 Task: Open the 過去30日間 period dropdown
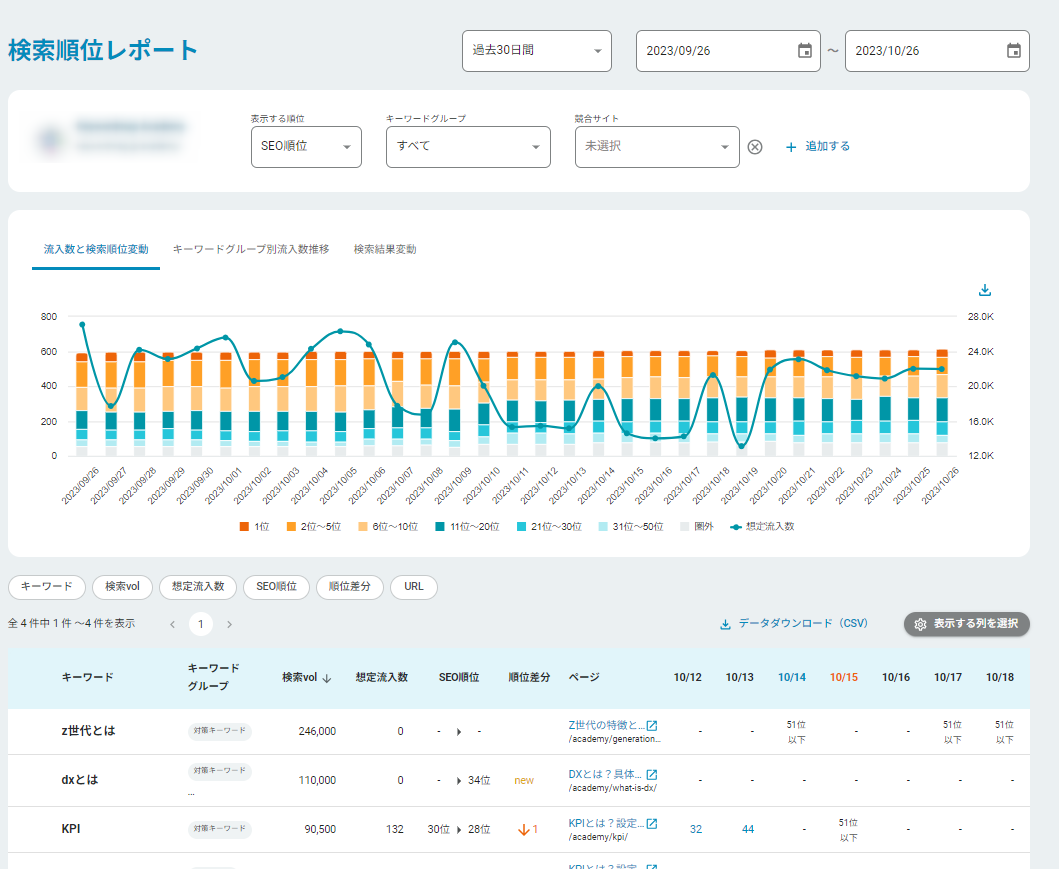click(x=536, y=50)
